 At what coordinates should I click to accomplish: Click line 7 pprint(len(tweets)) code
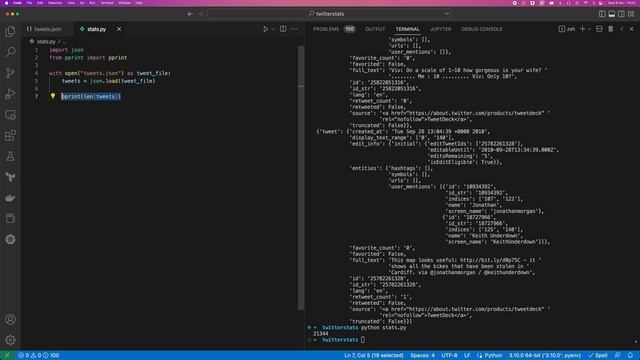[x=91, y=96]
